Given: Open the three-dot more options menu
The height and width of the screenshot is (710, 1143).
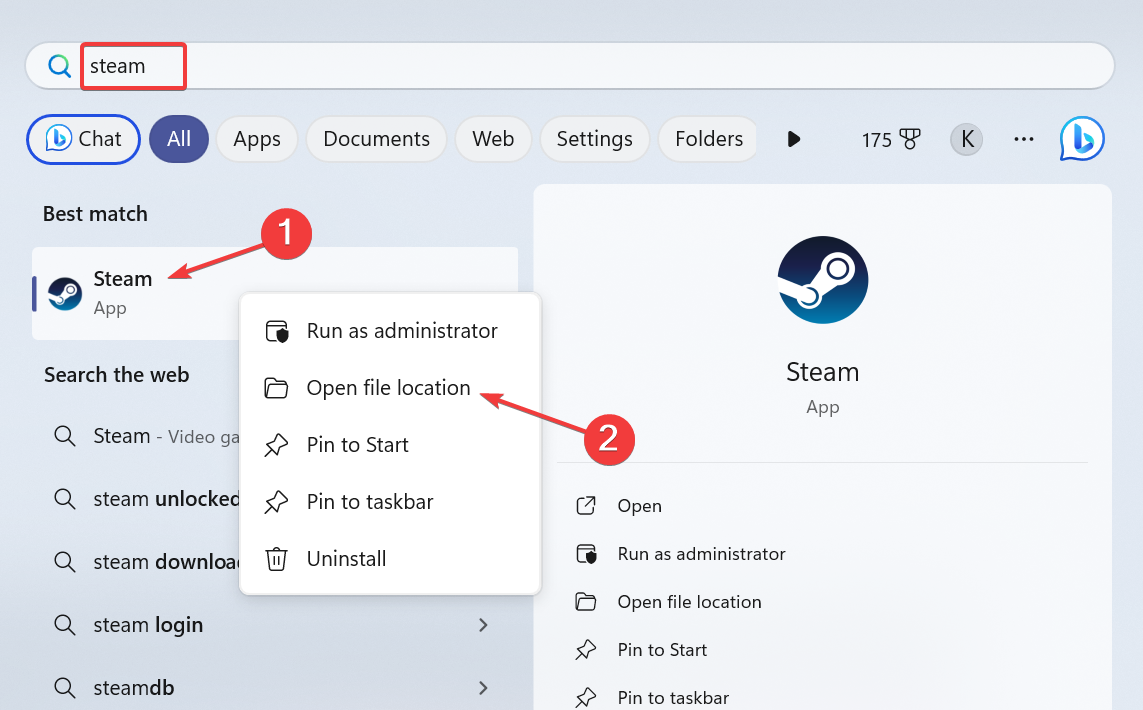Looking at the screenshot, I should (1023, 139).
